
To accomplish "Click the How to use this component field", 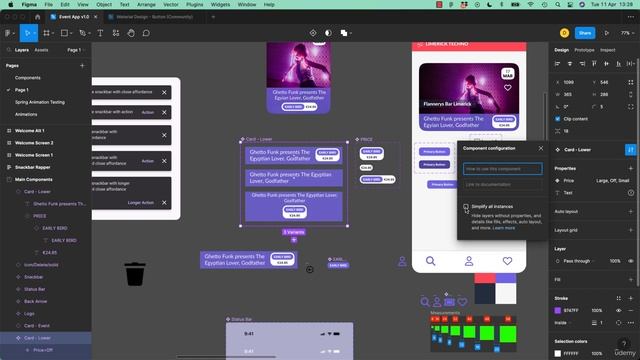I will 502,169.
